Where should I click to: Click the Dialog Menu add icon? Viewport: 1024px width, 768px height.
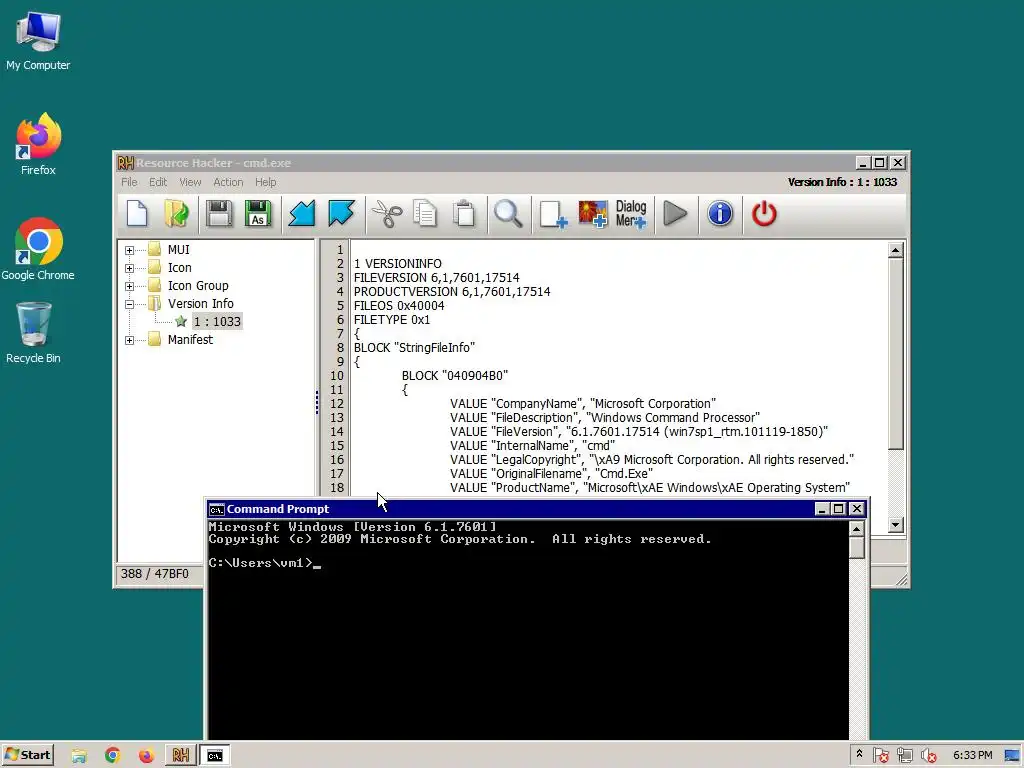[x=631, y=214]
